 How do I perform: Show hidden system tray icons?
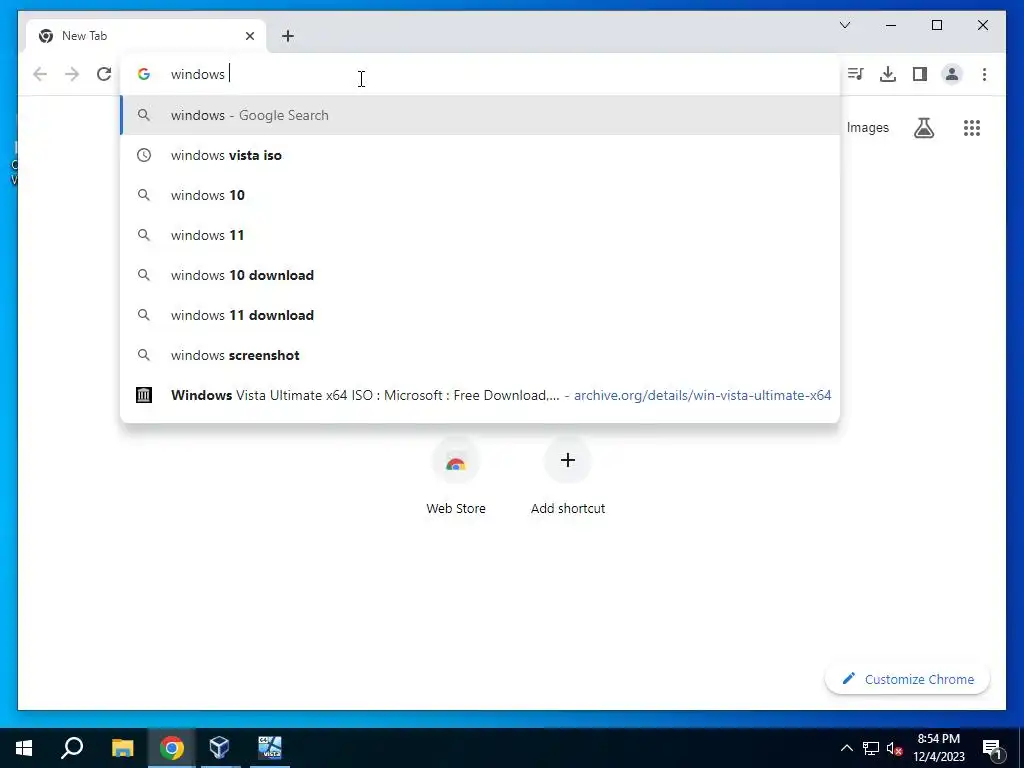846,748
